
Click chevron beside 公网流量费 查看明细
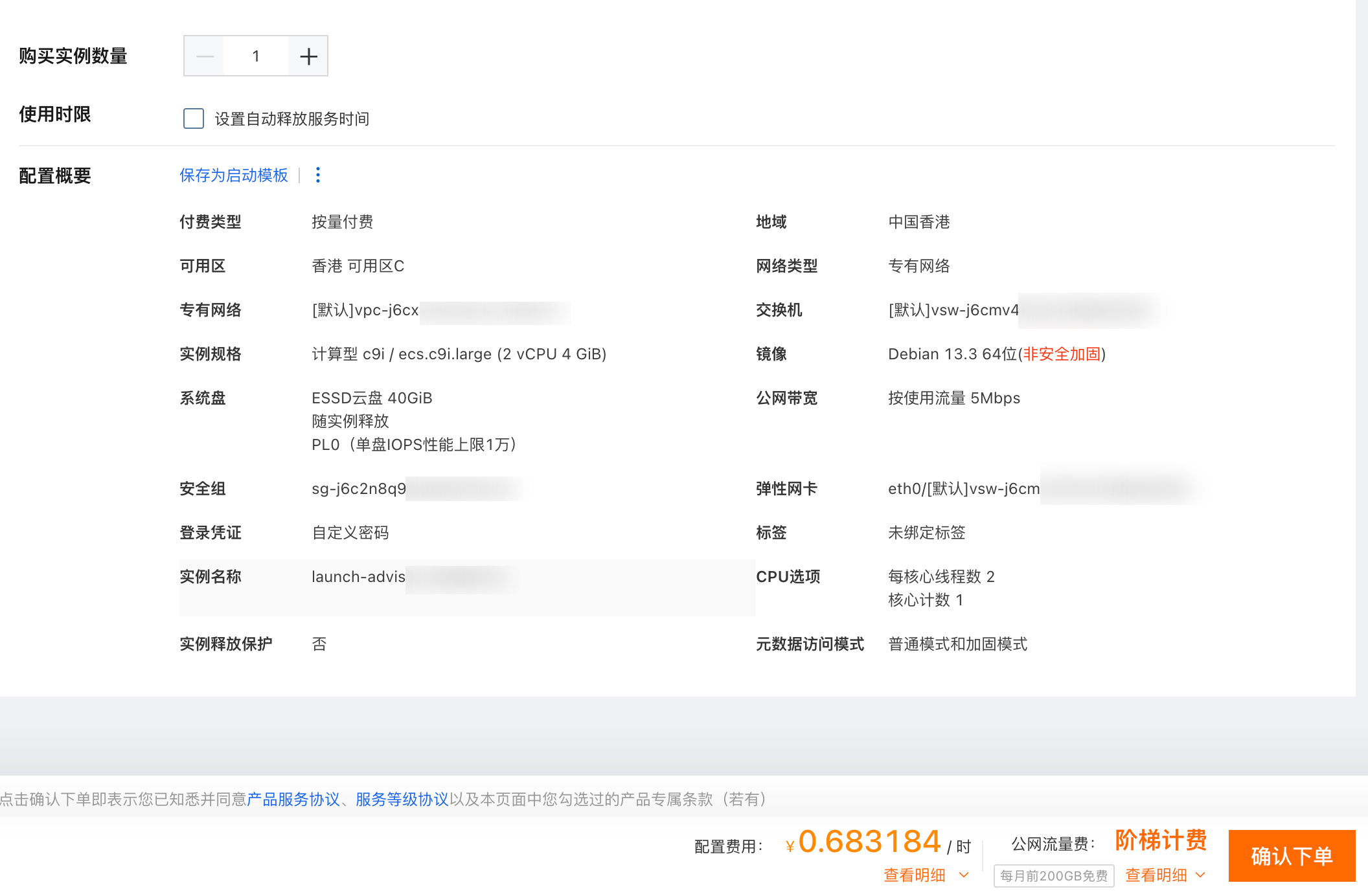(x=1200, y=875)
